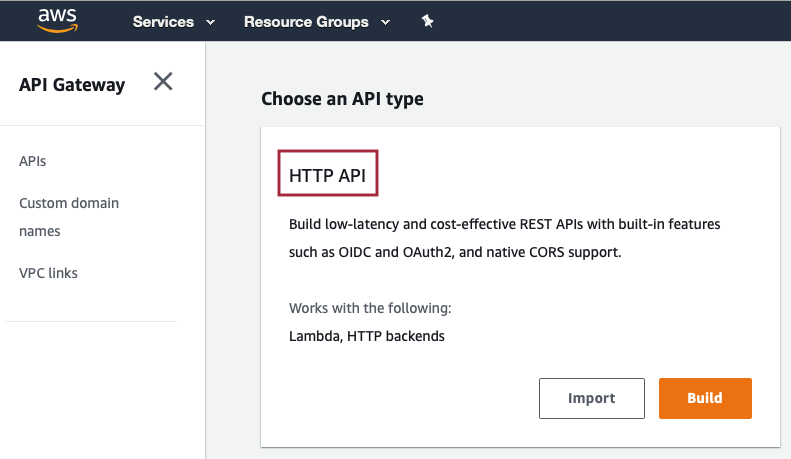Expand the Services dropdown arrow
The width and height of the screenshot is (791, 459).
click(211, 22)
